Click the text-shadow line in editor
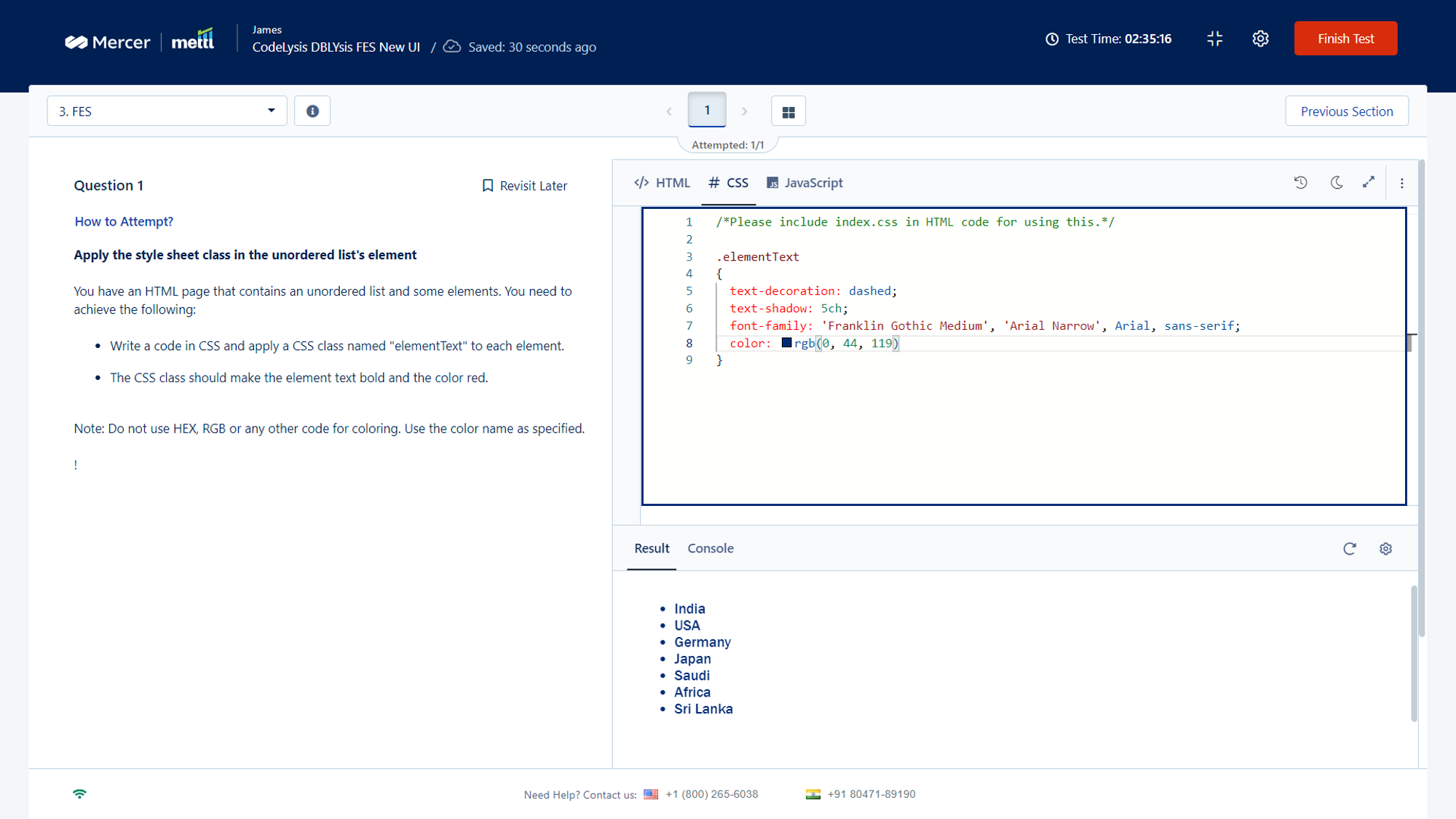Screen dimensions: 1456x819 click(x=788, y=308)
